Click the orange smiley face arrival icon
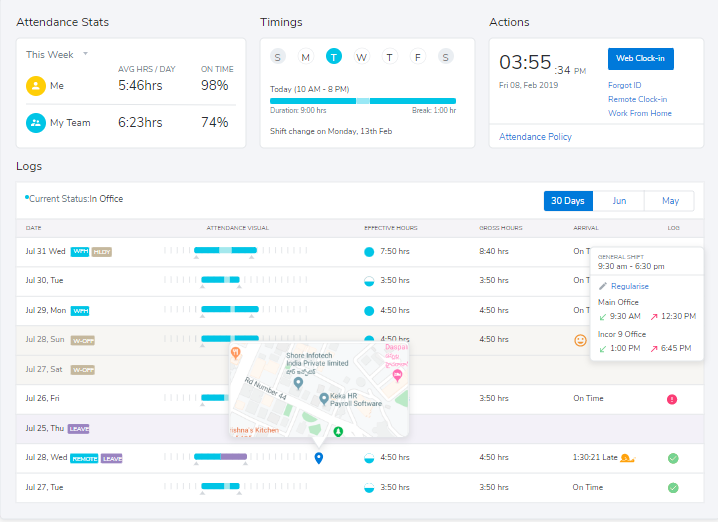718x522 pixels. (580, 340)
